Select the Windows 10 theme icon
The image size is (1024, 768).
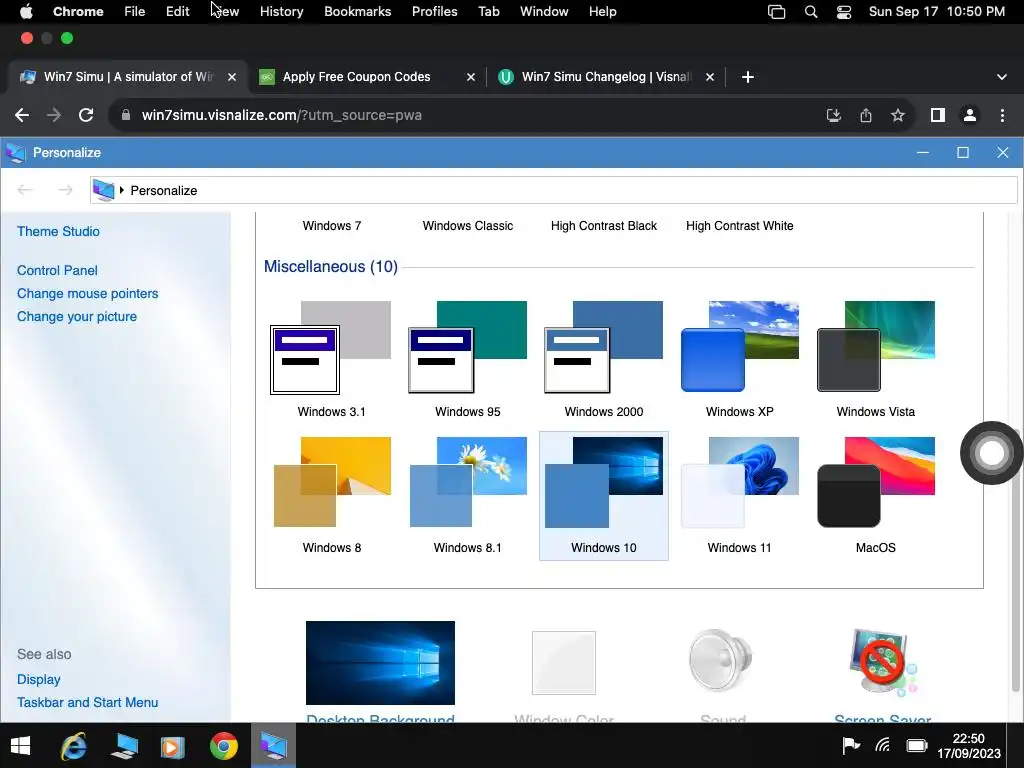(603, 482)
